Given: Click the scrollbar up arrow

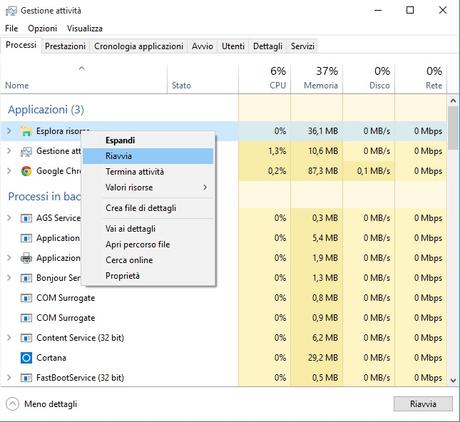Looking at the screenshot, I should (x=453, y=100).
